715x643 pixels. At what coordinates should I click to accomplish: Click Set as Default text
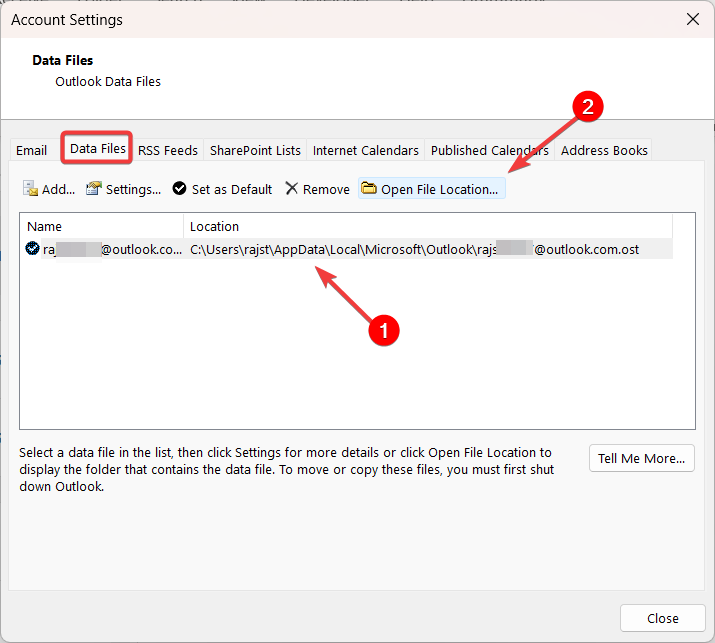coord(232,189)
